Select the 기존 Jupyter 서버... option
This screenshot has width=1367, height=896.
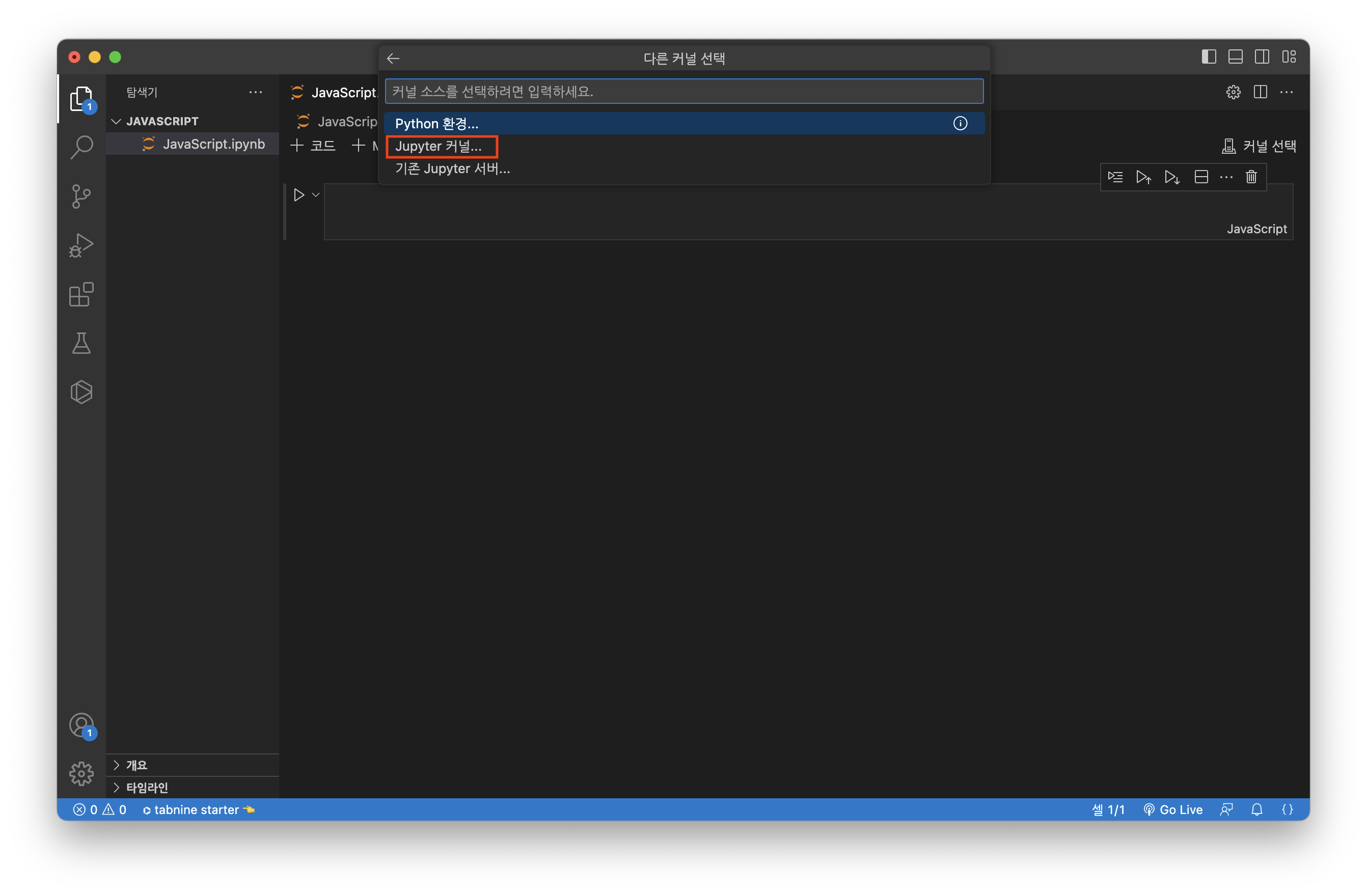coord(452,169)
